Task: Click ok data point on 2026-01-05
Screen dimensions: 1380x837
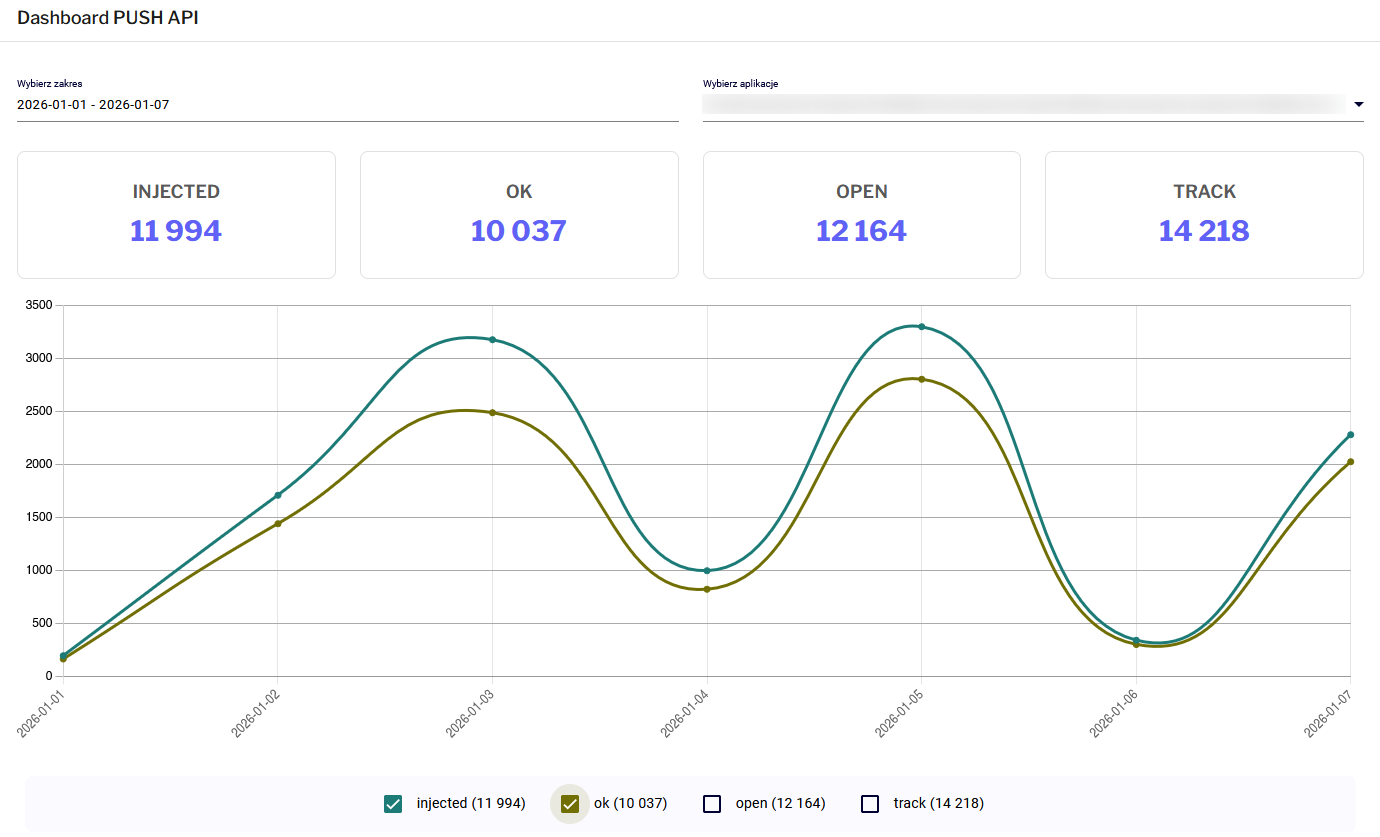Action: pyautogui.click(x=922, y=379)
